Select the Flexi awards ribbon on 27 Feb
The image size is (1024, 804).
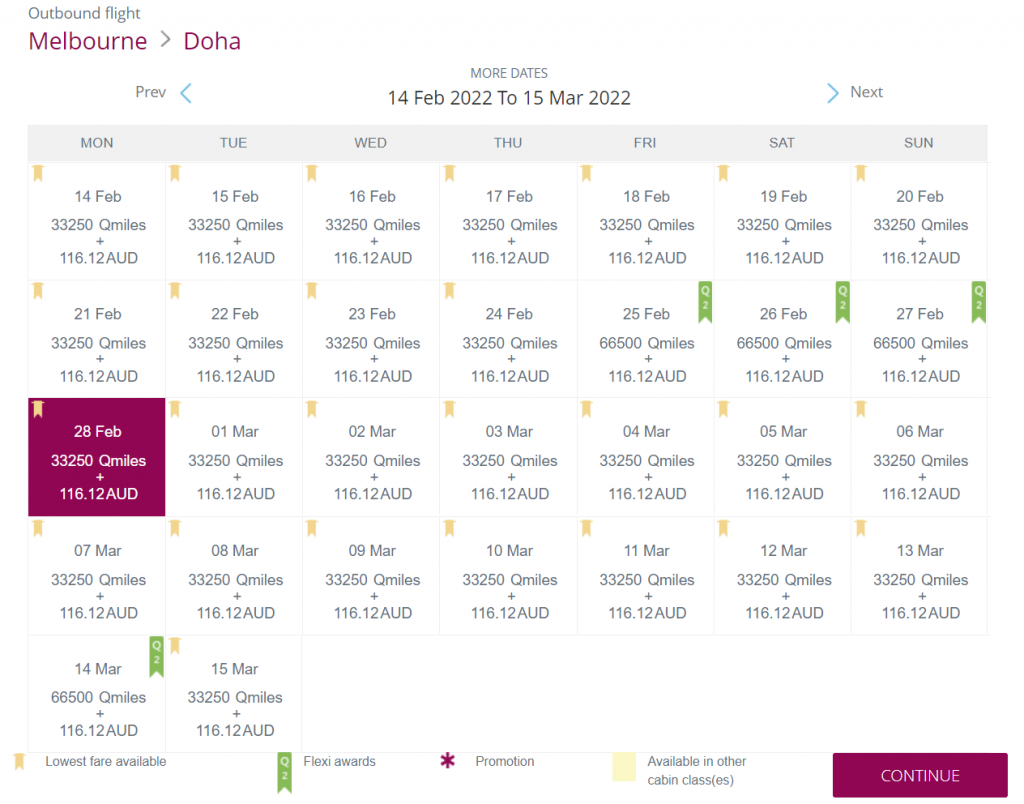[x=978, y=302]
